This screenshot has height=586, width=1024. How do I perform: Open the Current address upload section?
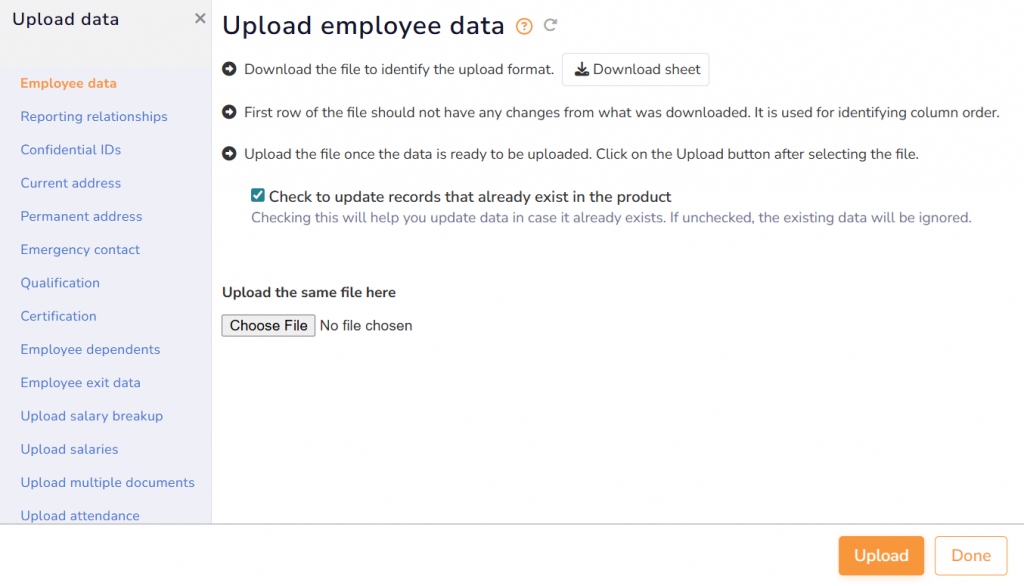[x=70, y=183]
